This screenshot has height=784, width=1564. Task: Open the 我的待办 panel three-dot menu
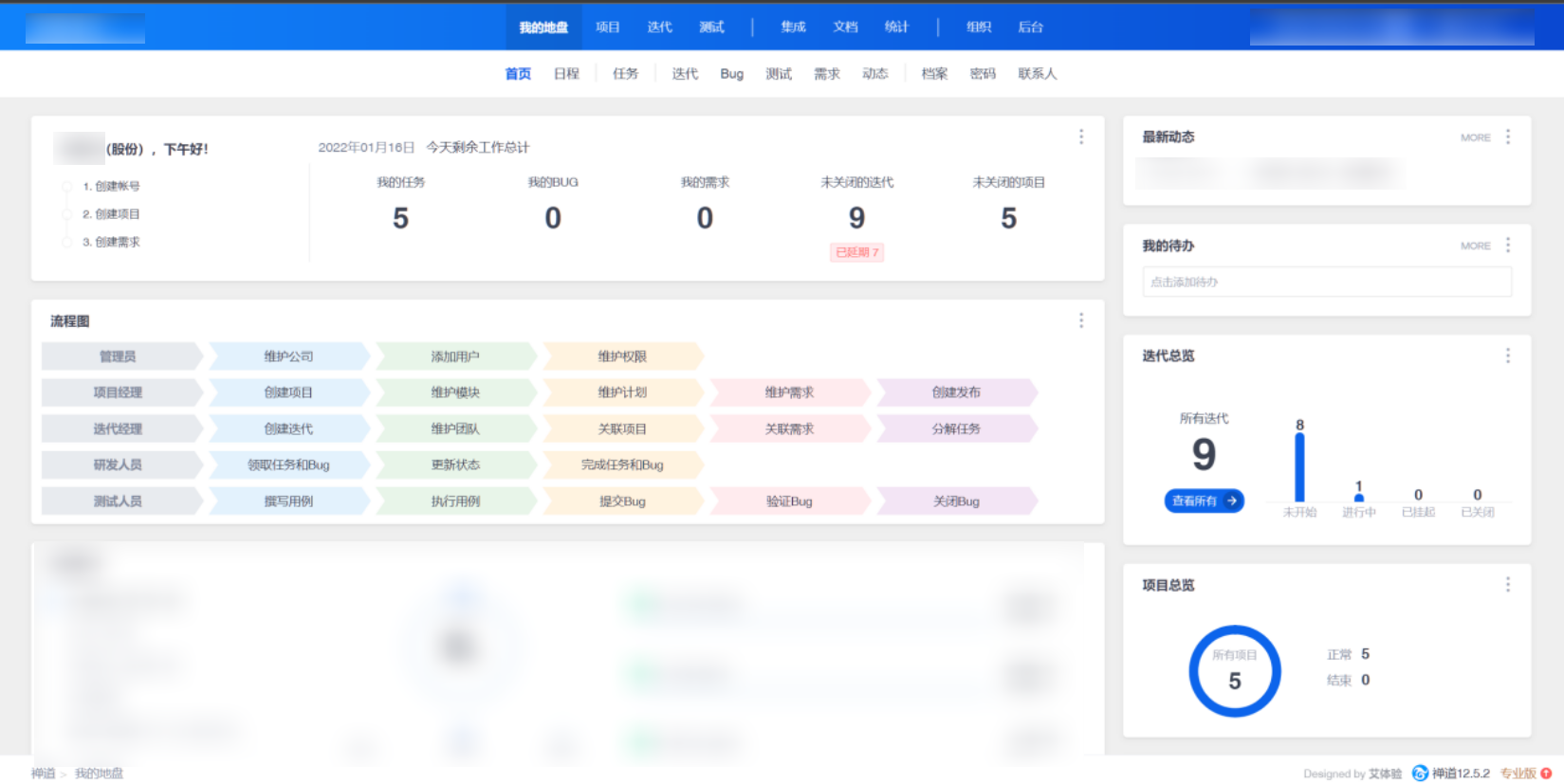(1507, 245)
